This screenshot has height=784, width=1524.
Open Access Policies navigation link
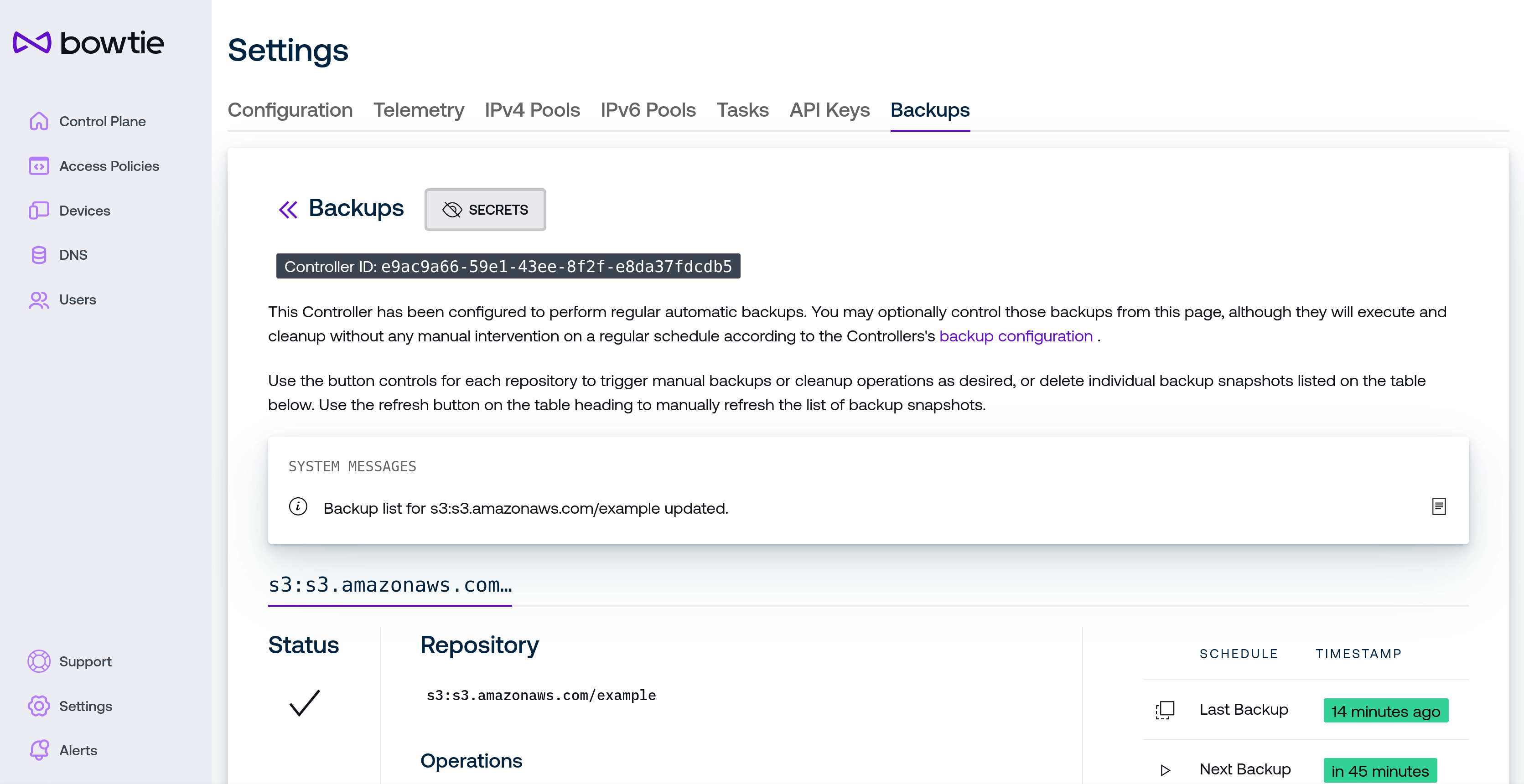(x=109, y=166)
